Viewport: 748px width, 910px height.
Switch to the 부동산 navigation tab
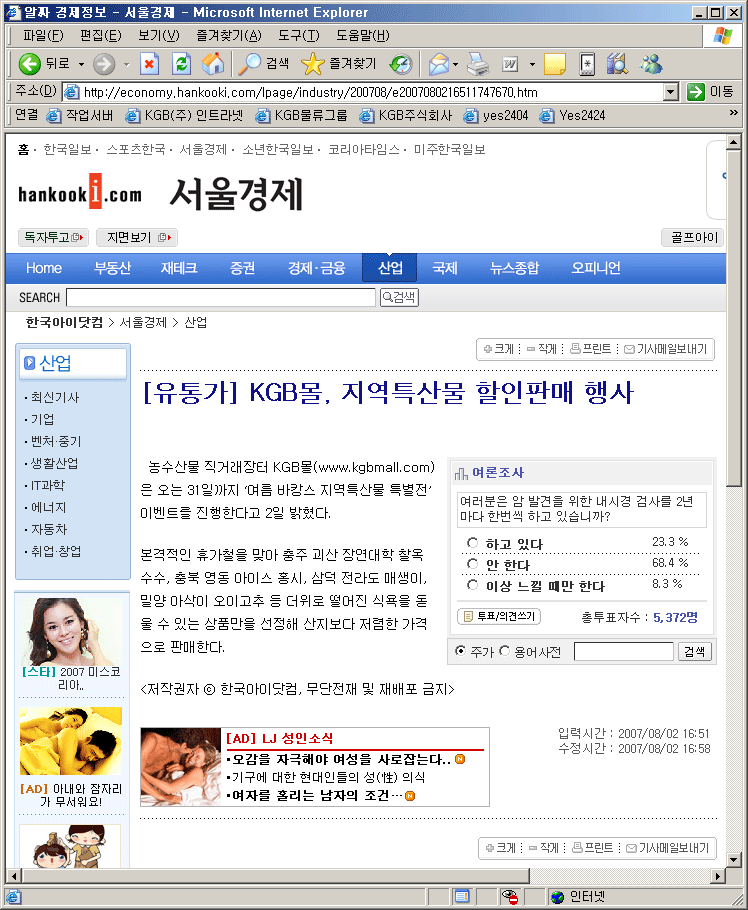[x=113, y=268]
